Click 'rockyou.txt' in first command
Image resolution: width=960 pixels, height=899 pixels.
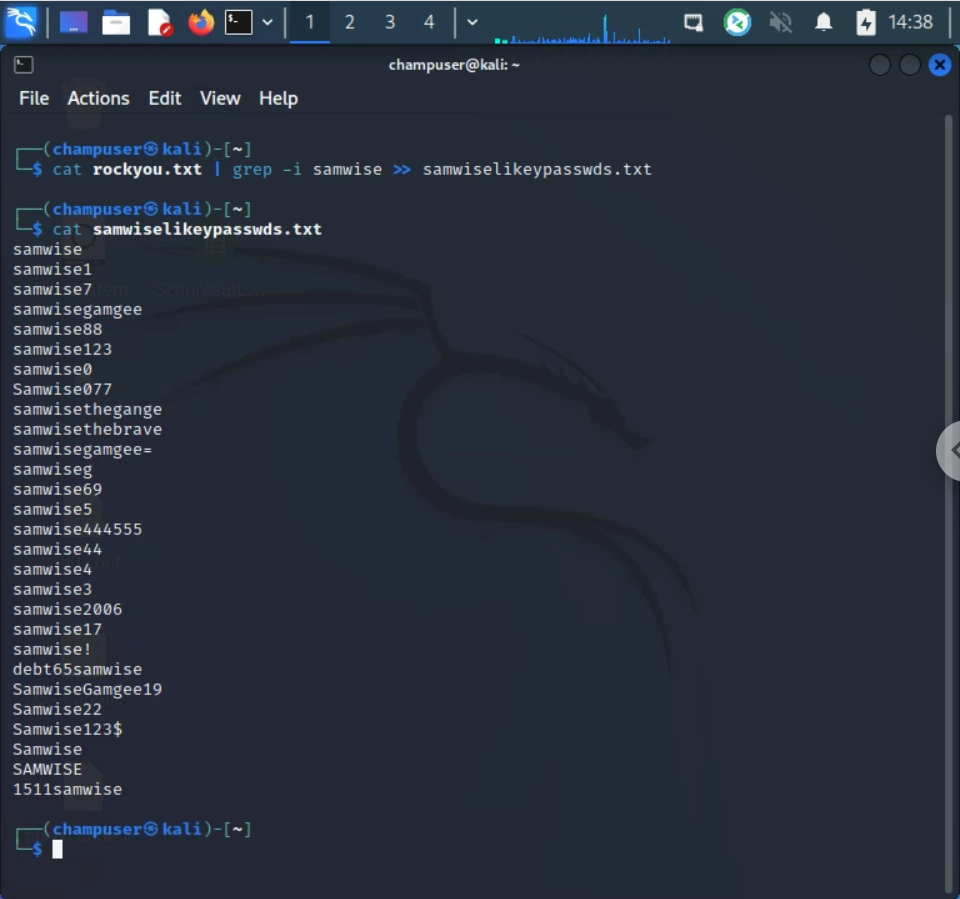coord(147,169)
